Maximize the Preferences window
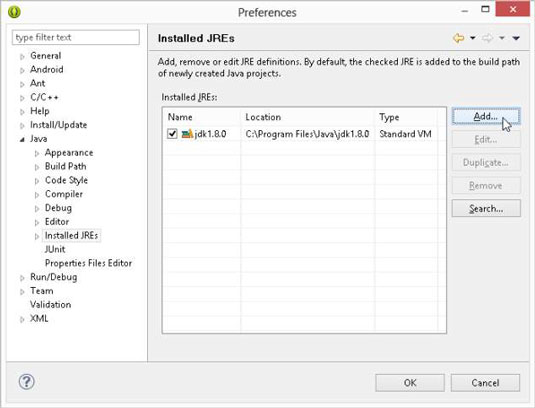The height and width of the screenshot is (408, 535). 485,9
